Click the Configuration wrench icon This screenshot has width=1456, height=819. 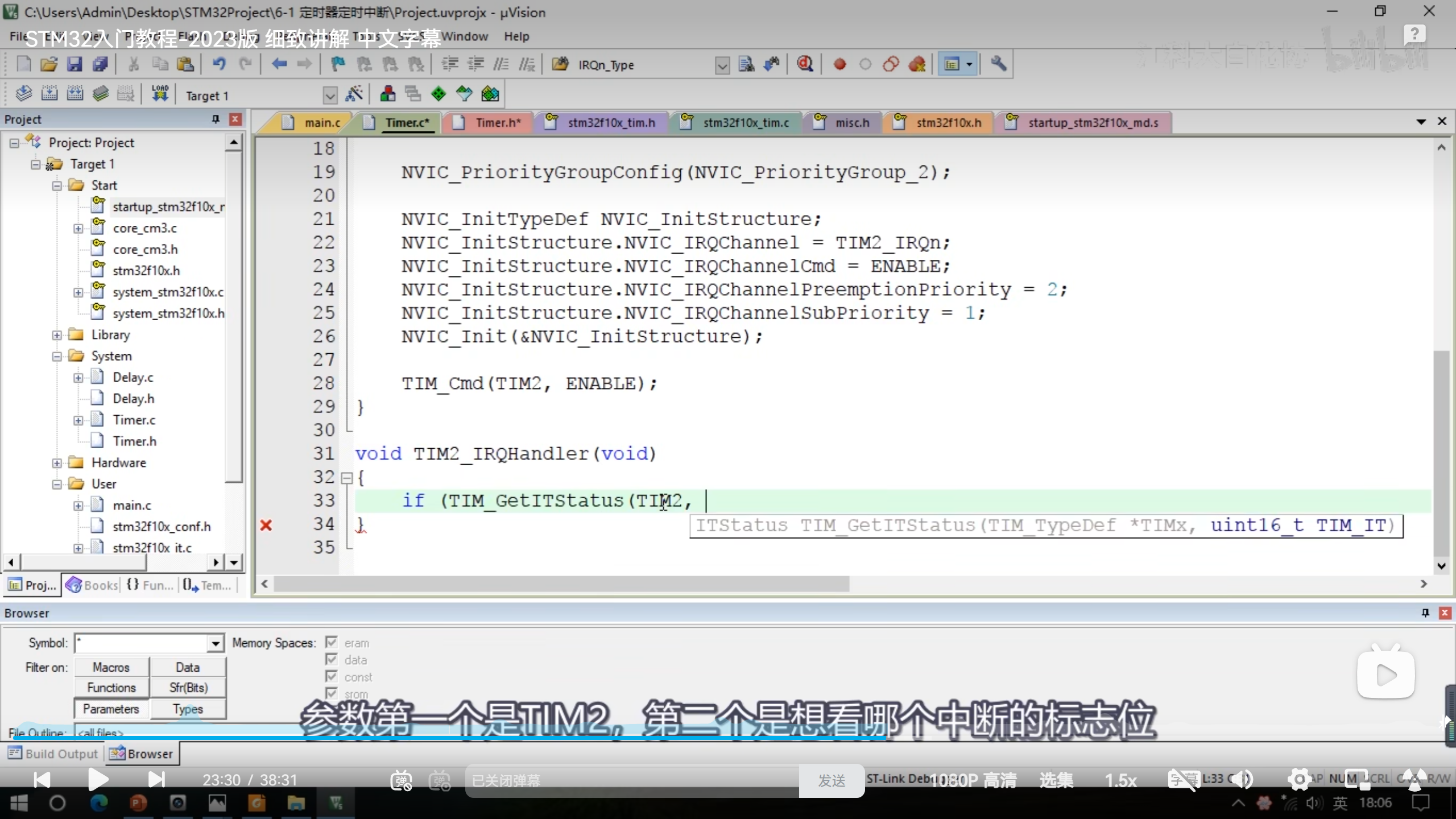click(x=998, y=64)
